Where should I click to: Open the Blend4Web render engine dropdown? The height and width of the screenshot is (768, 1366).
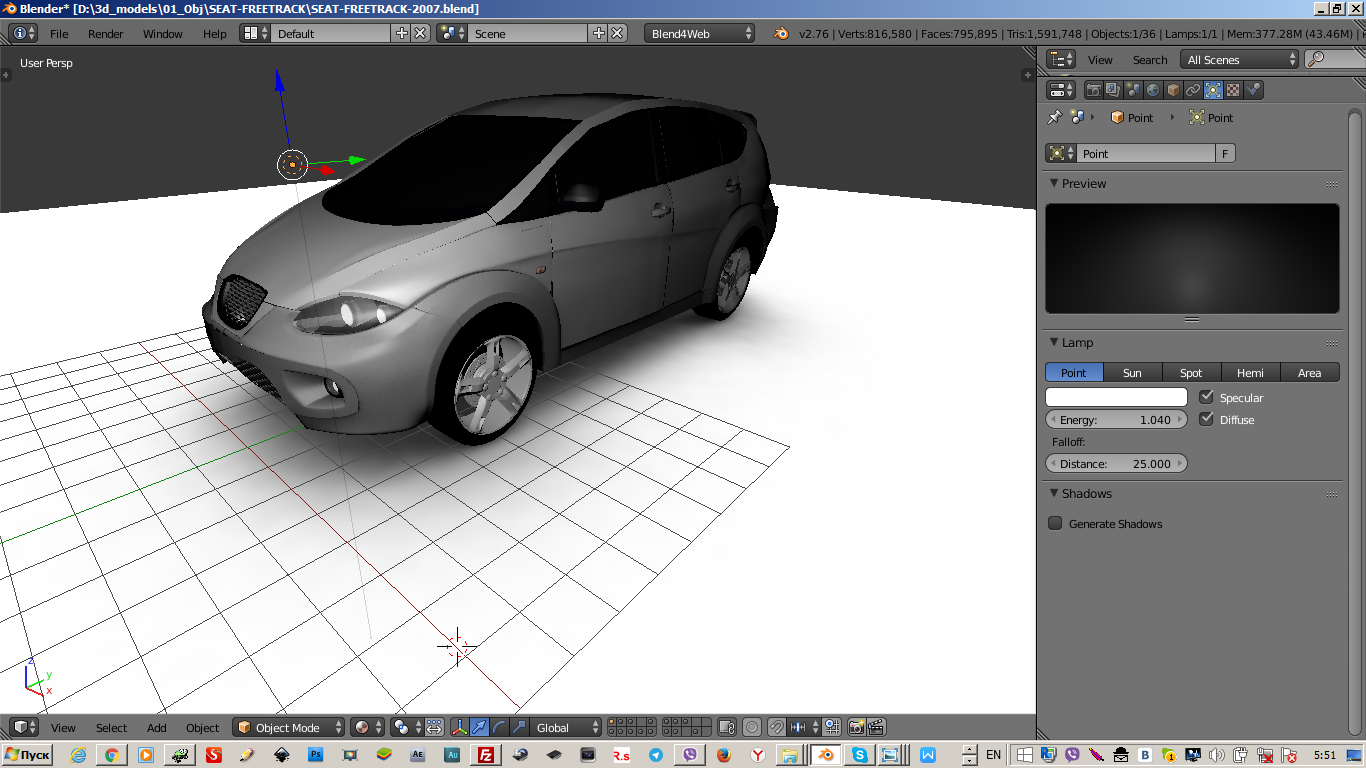700,33
